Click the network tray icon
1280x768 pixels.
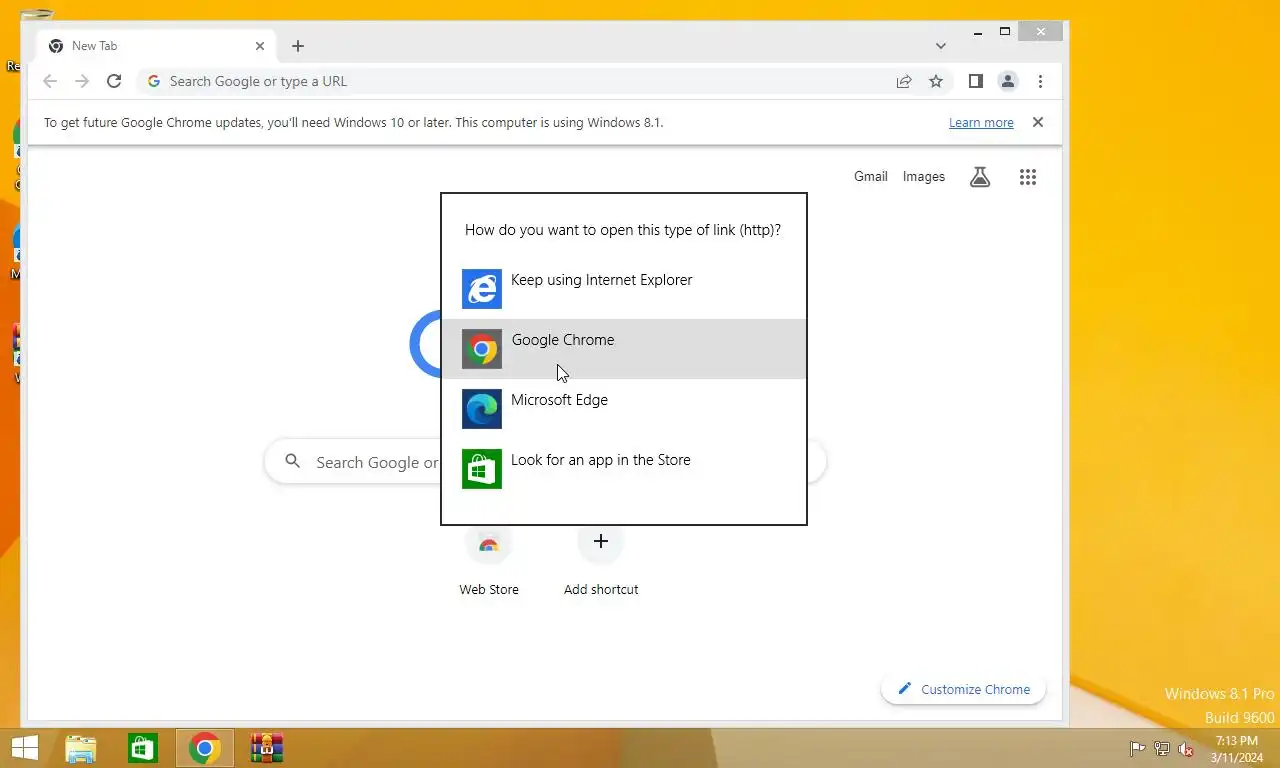tap(1162, 748)
